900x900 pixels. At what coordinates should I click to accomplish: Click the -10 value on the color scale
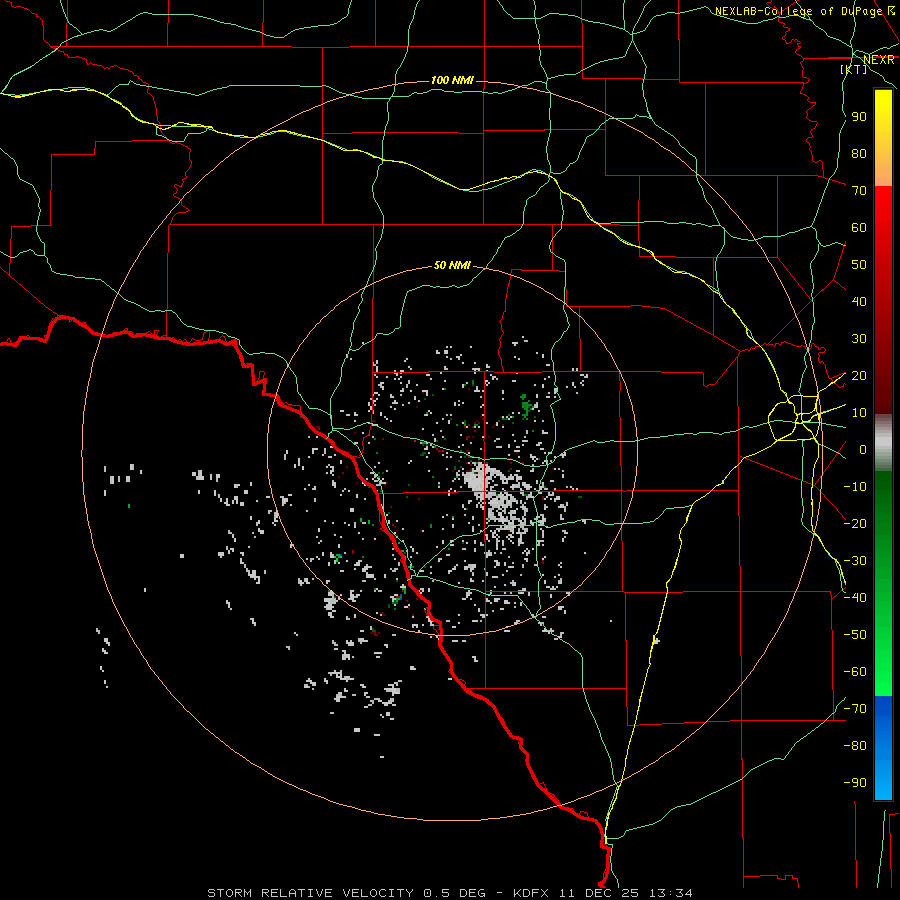(x=855, y=487)
